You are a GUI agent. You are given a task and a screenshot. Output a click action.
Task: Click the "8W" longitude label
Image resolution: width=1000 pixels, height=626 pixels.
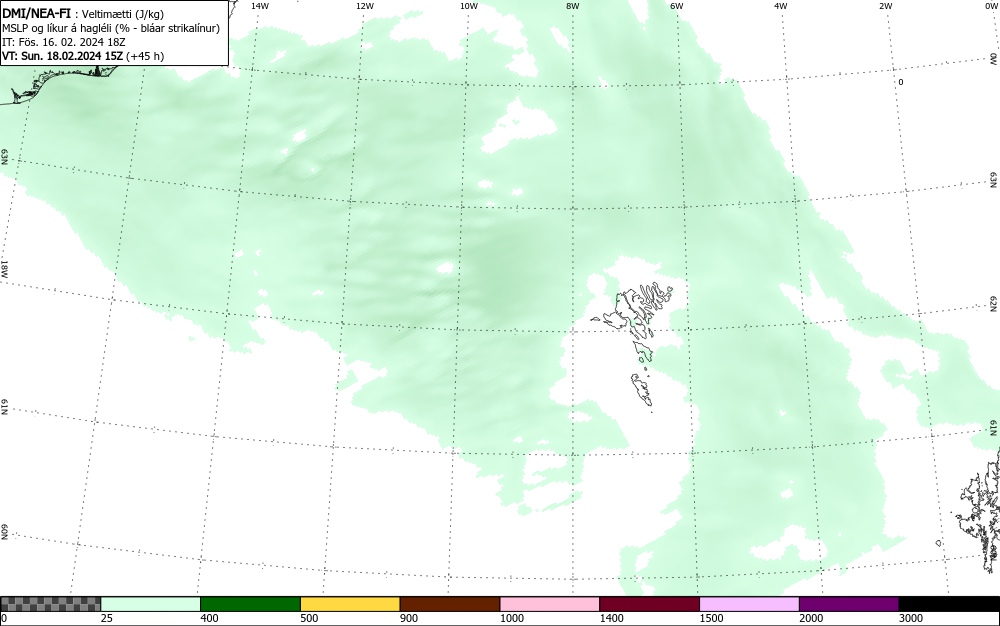pos(573,6)
